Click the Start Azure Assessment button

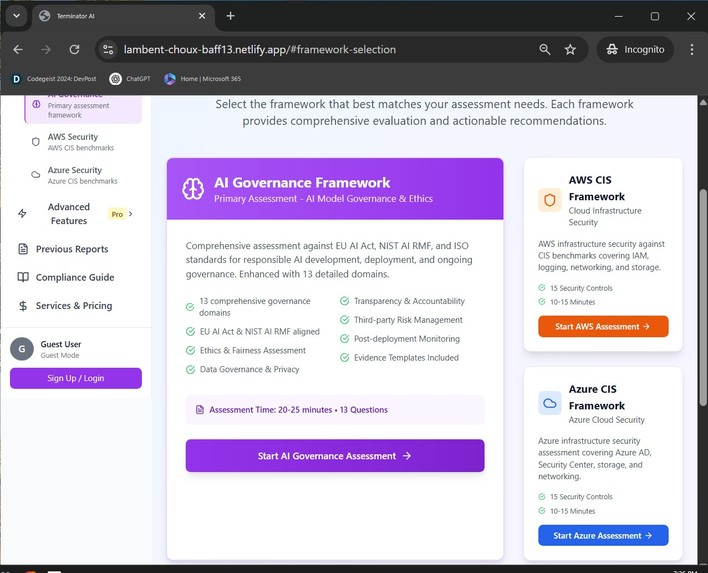[603, 535]
